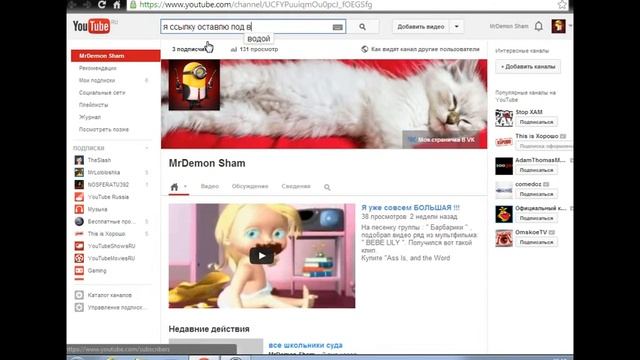640x360 pixels.
Task: Open the Сведения tab
Action: click(296, 187)
